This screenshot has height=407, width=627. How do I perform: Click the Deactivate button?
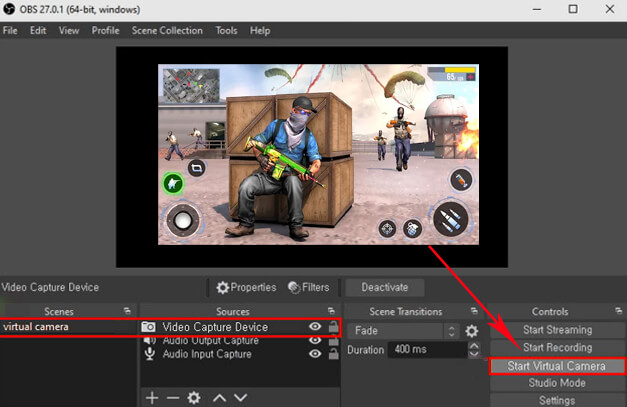(385, 287)
